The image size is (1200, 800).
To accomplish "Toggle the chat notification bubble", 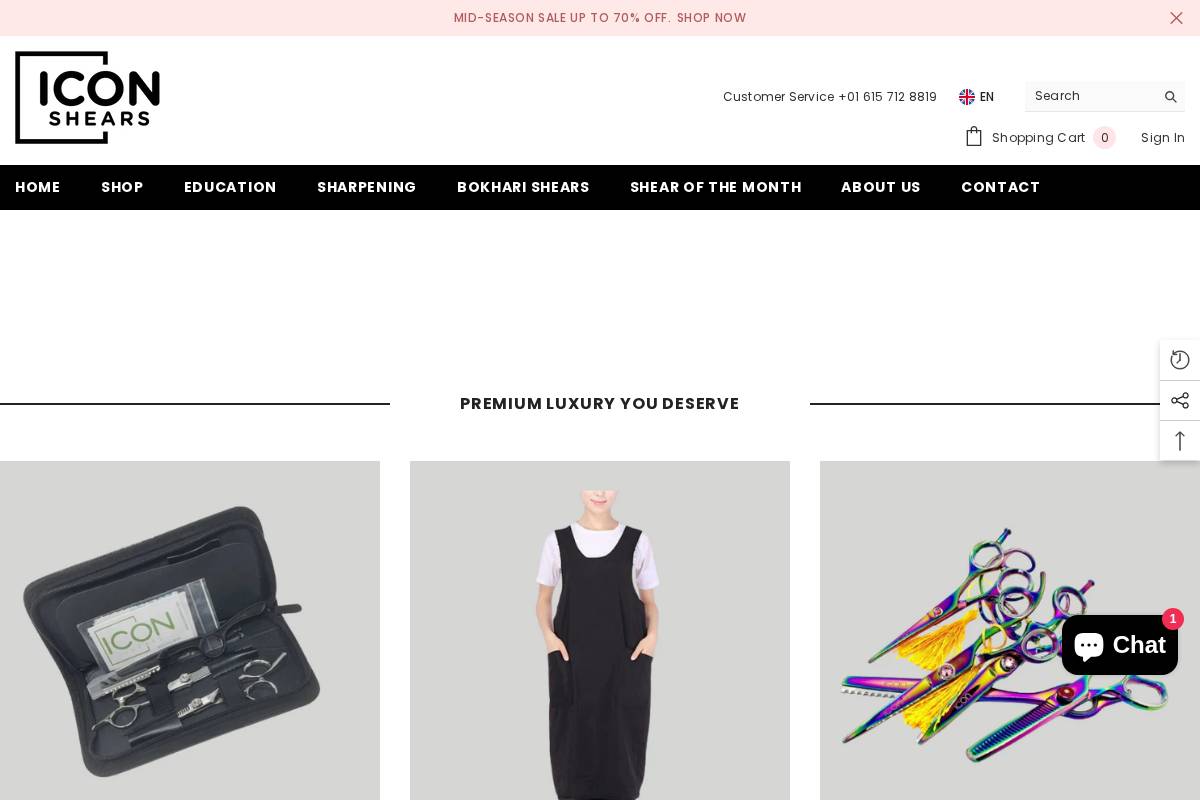I will point(1172,619).
